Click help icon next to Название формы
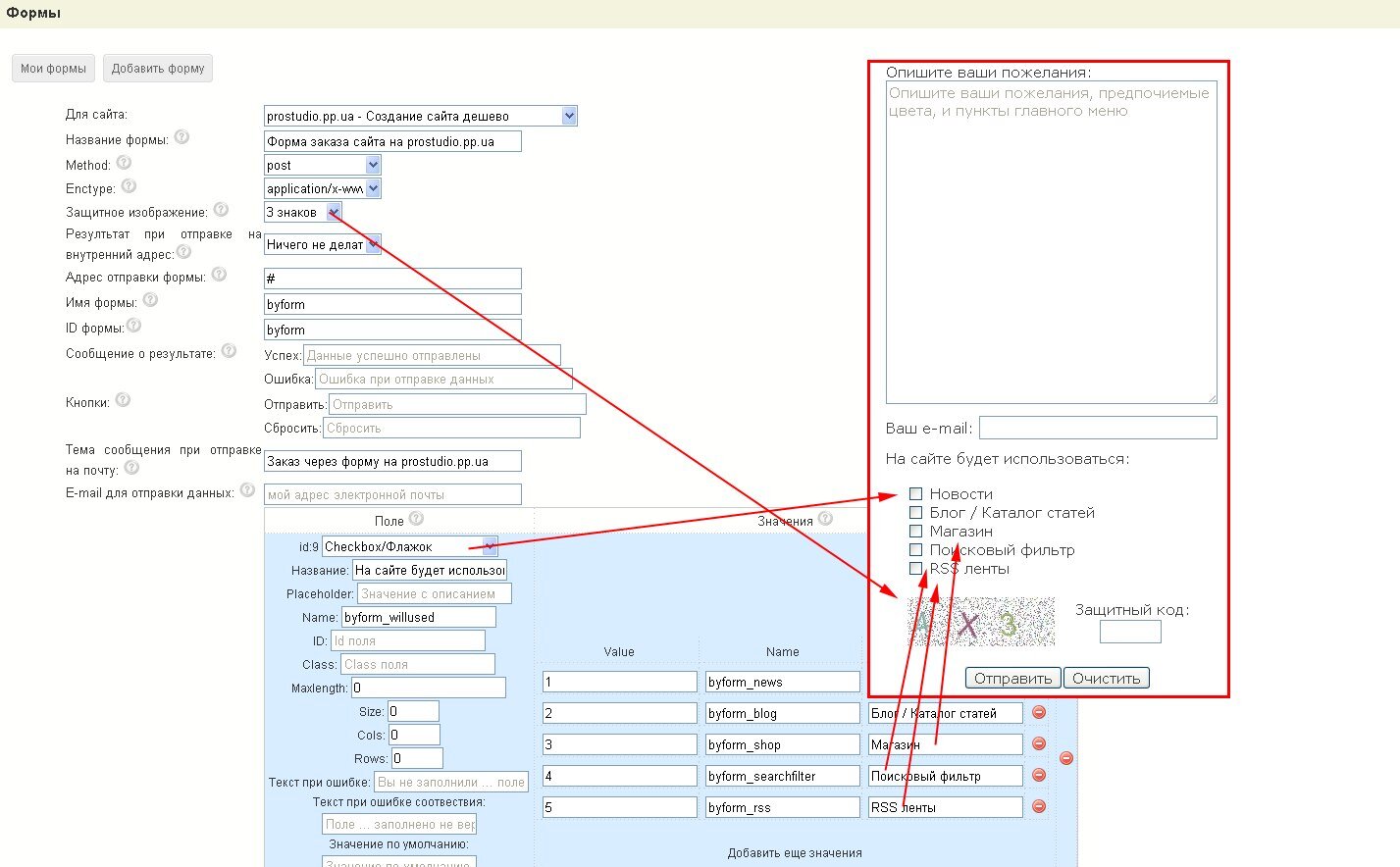1400x867 pixels. pyautogui.click(x=181, y=138)
